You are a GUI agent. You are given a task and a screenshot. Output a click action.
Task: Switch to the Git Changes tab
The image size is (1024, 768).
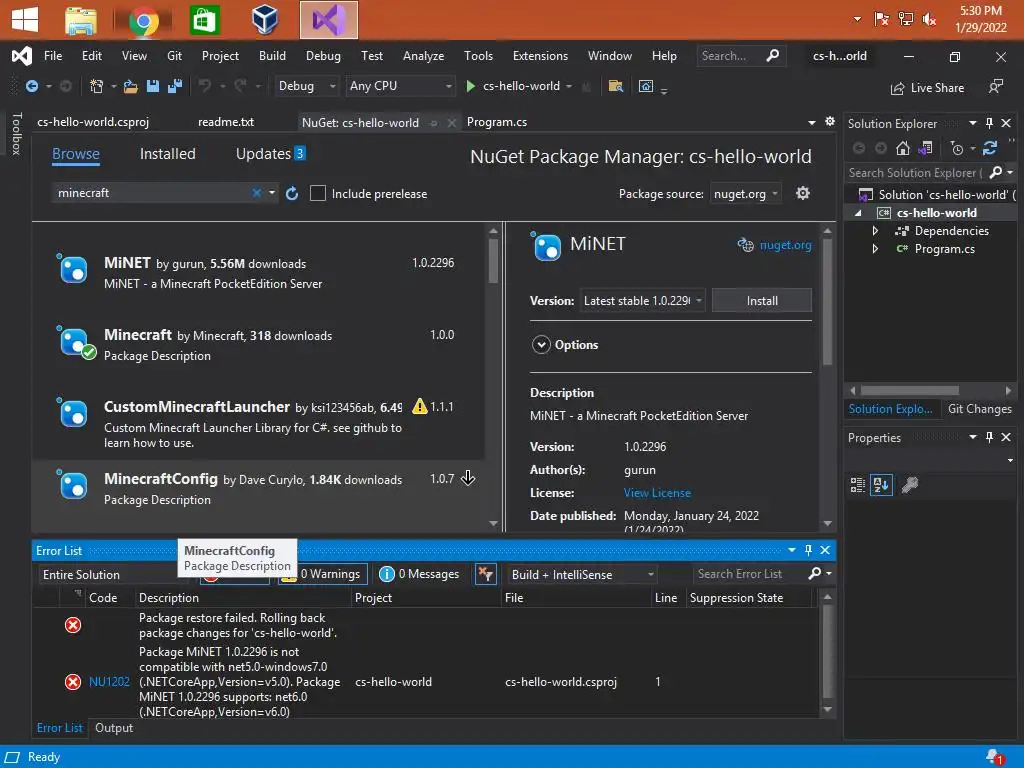coord(980,409)
